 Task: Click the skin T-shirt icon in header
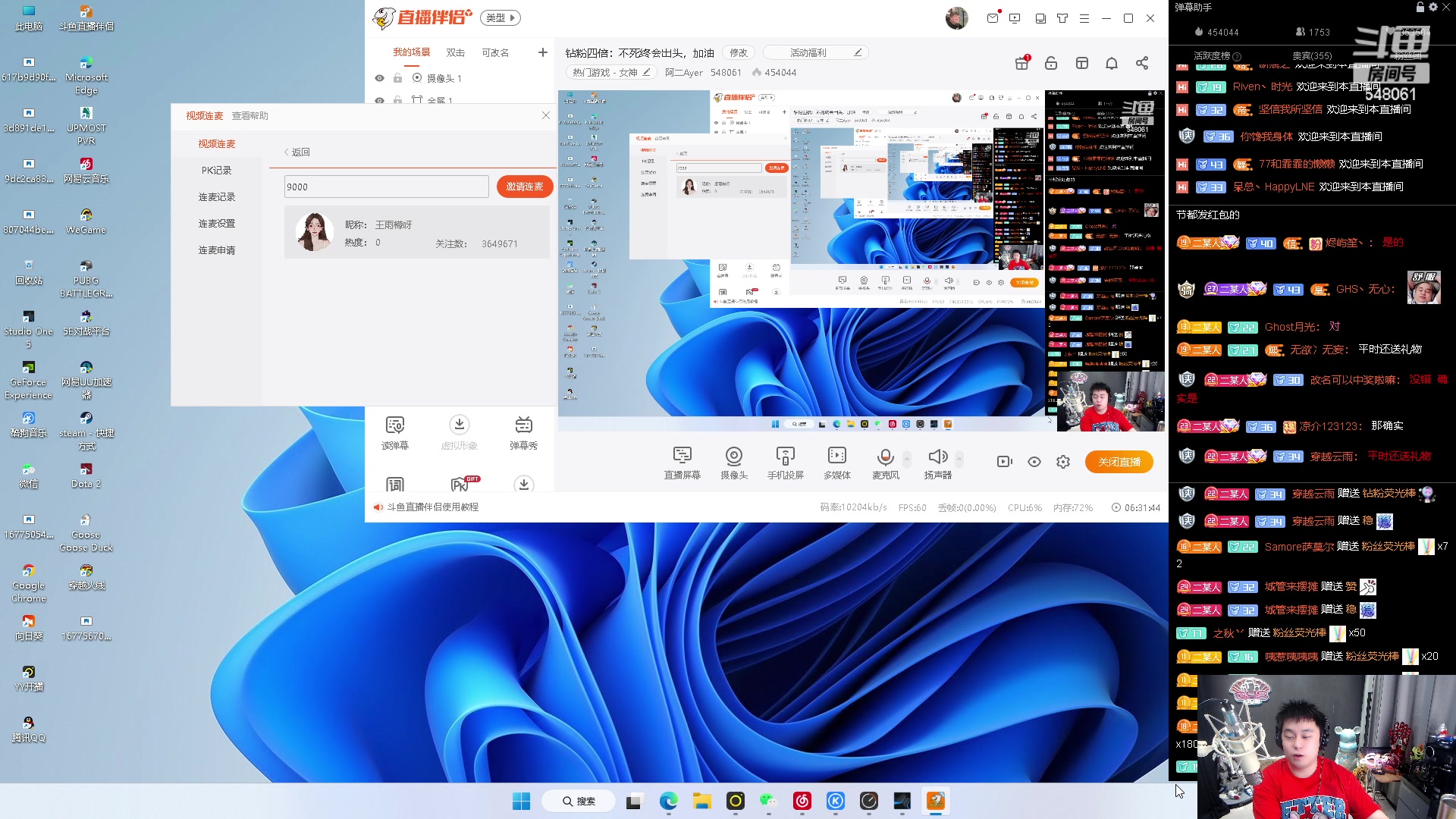(x=1062, y=18)
